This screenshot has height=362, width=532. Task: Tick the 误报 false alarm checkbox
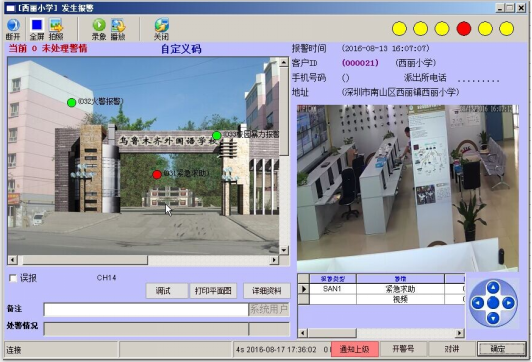tap(13, 278)
